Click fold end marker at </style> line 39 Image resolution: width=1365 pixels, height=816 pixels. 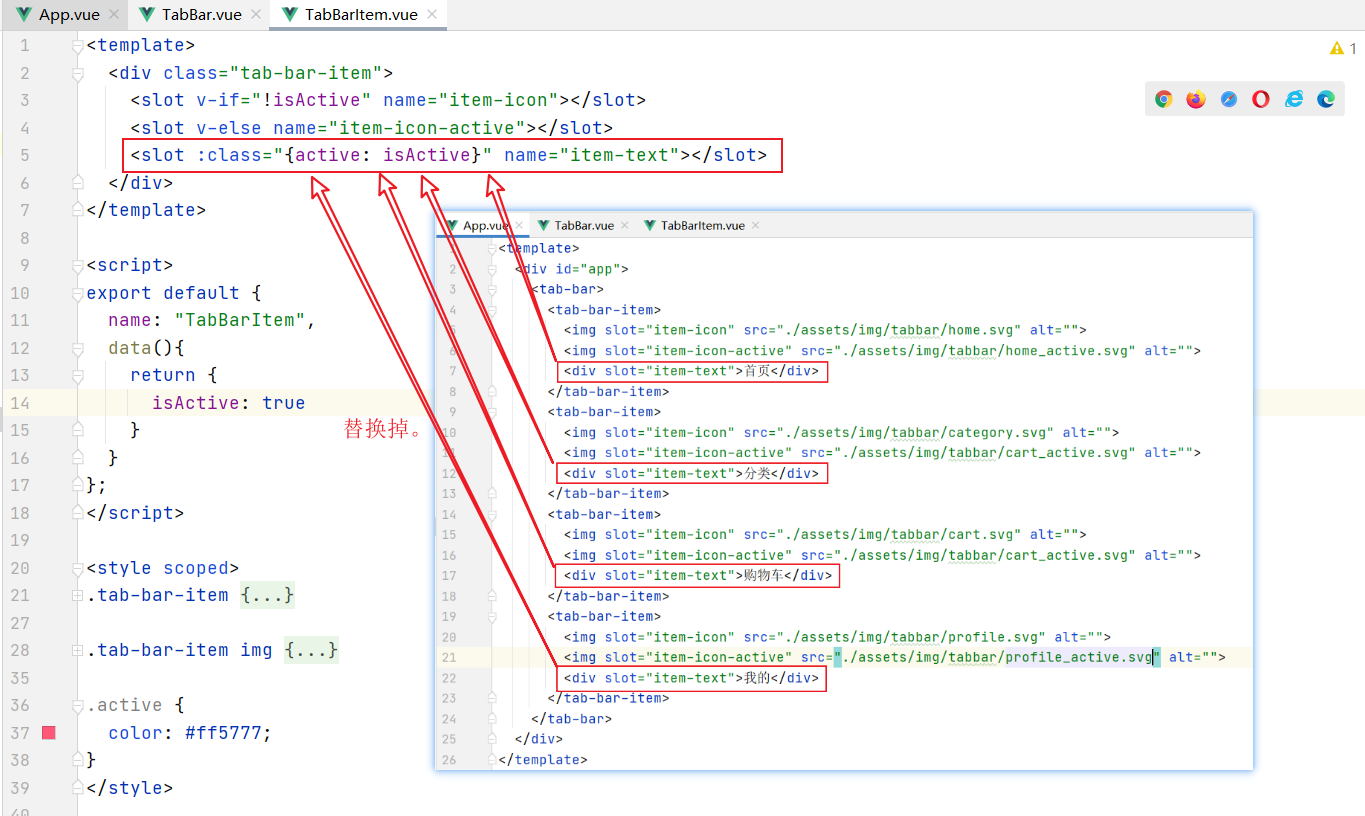click(x=77, y=788)
